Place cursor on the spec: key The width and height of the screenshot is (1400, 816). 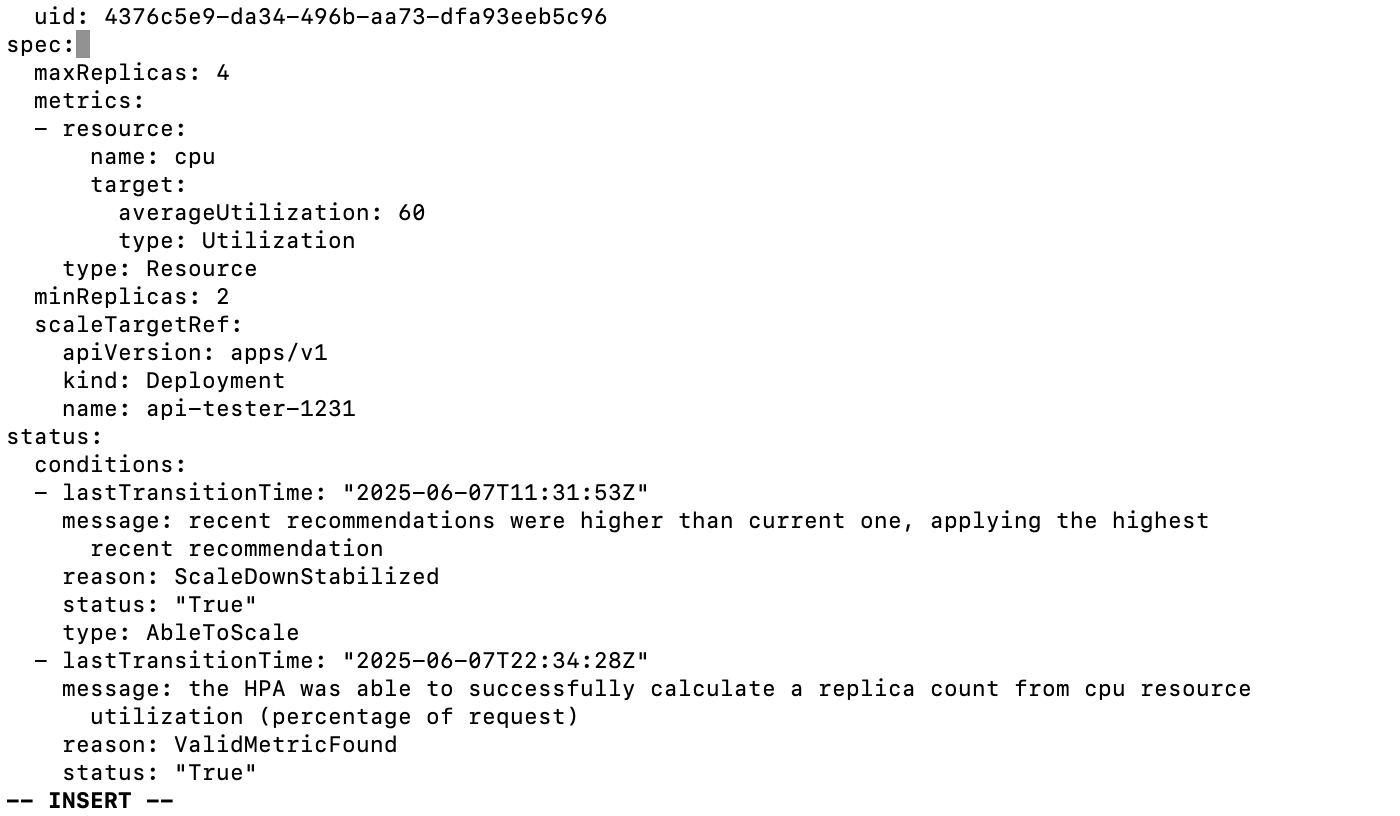pyautogui.click(x=41, y=45)
